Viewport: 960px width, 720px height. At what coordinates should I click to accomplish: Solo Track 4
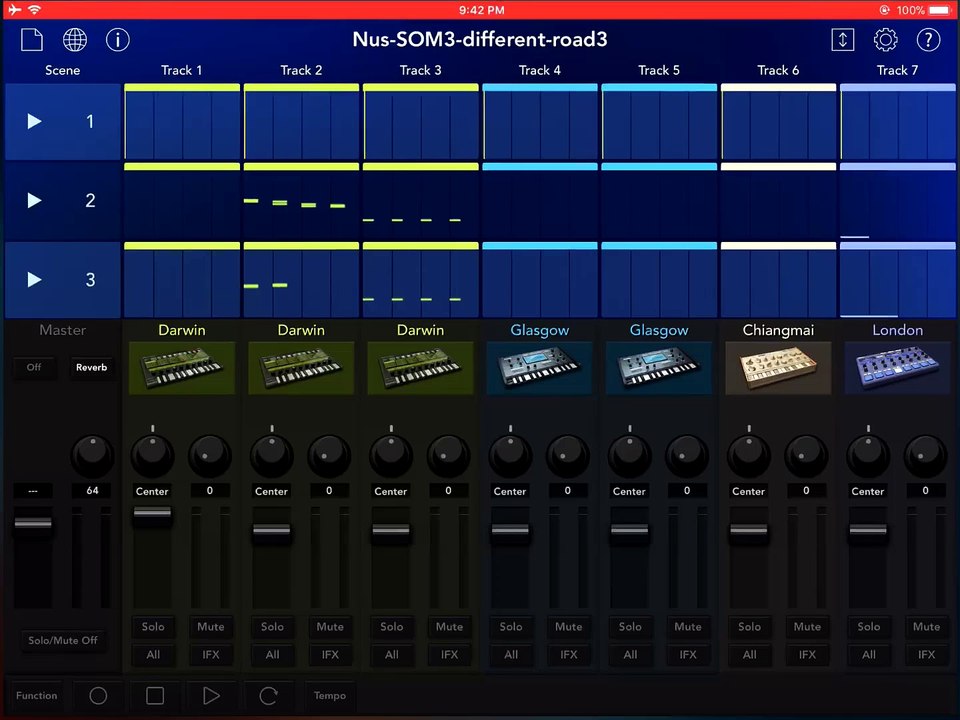pos(511,626)
